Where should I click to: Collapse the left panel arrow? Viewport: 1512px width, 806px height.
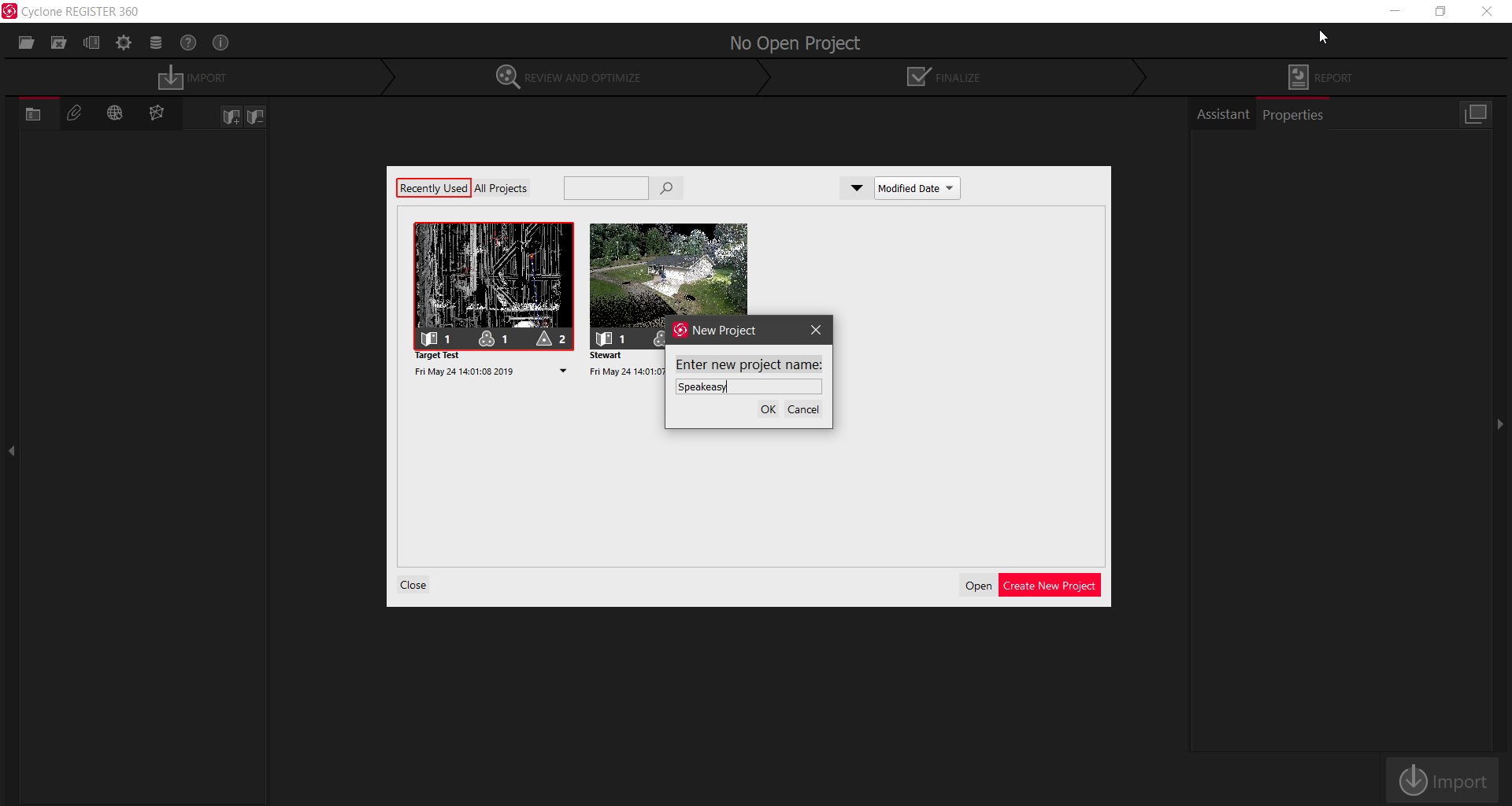tap(12, 451)
